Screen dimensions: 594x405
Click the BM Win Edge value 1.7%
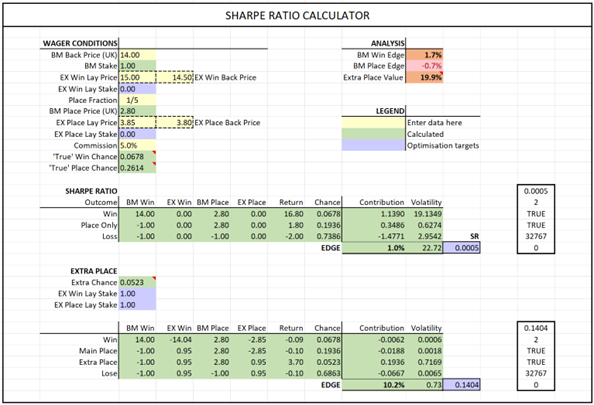click(x=424, y=55)
